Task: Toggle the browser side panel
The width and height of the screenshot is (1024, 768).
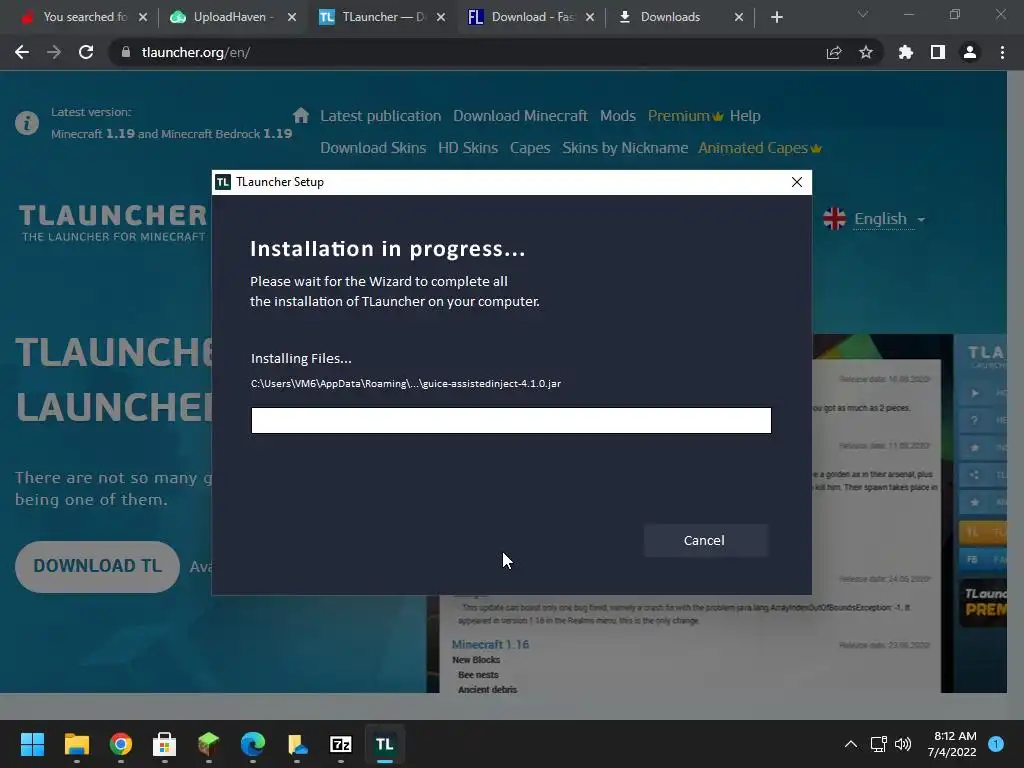Action: tap(938, 52)
